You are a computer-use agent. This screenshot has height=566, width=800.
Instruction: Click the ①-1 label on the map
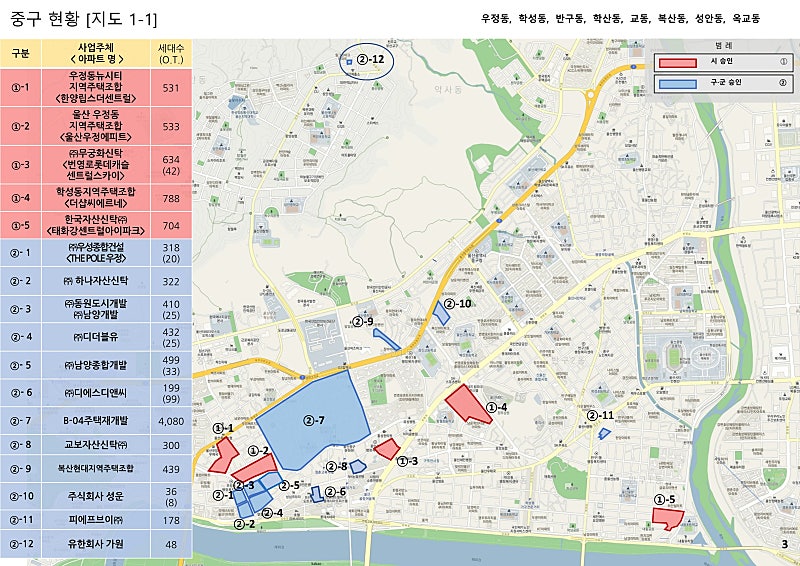[x=222, y=428]
